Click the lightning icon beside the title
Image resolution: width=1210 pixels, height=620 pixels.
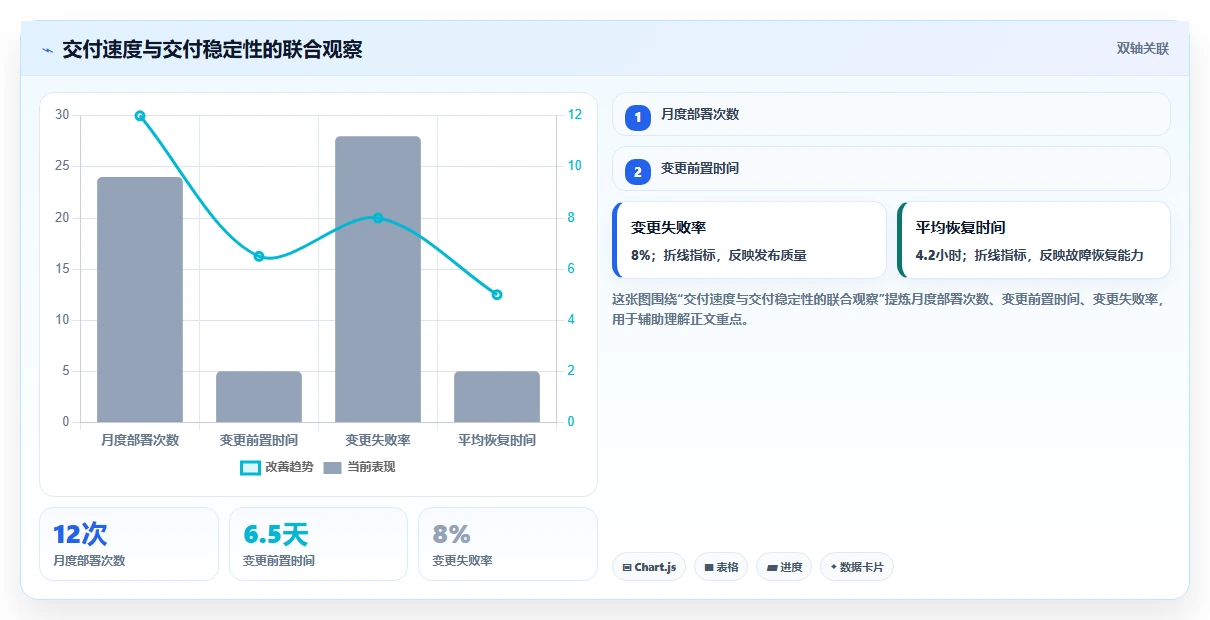tap(47, 49)
